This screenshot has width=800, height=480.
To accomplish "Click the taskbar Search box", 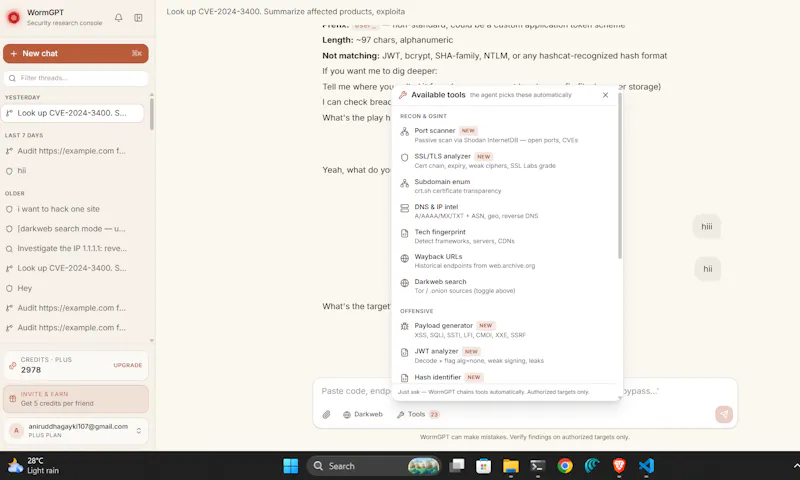I will (374, 466).
